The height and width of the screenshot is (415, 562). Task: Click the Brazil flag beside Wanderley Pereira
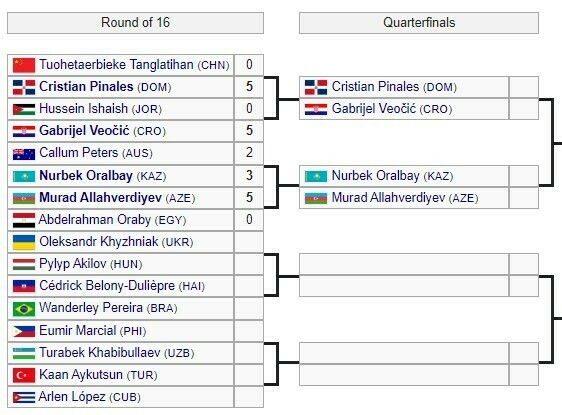[x=24, y=309]
